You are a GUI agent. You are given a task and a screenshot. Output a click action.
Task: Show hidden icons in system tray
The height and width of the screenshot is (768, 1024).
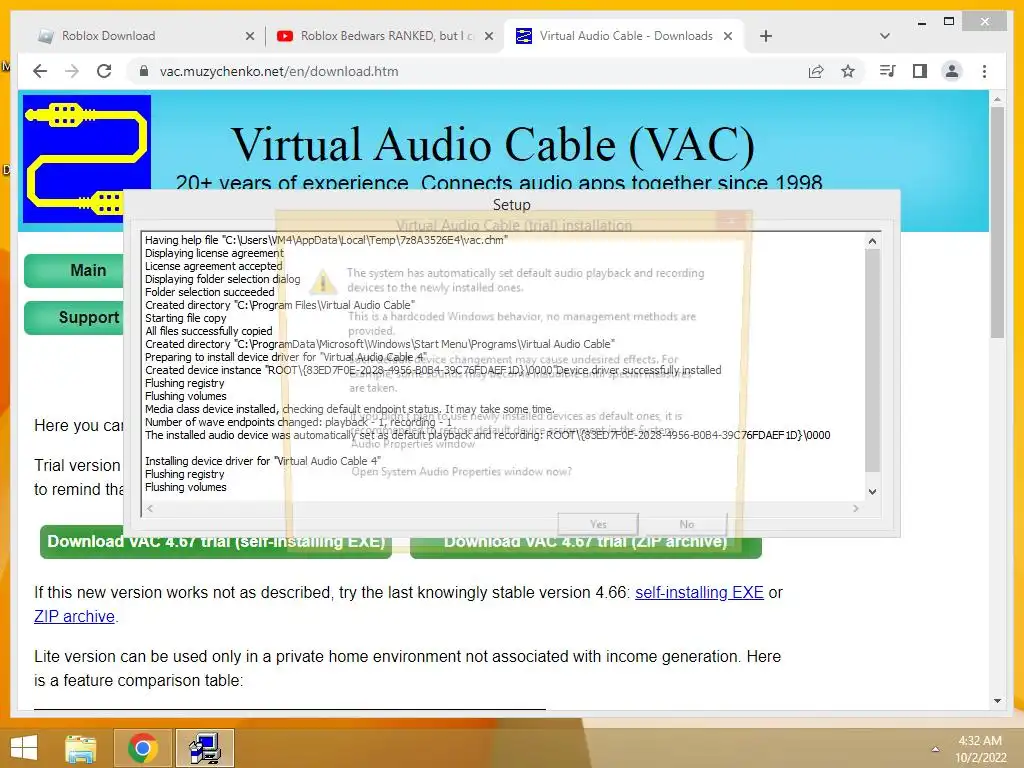tap(935, 749)
